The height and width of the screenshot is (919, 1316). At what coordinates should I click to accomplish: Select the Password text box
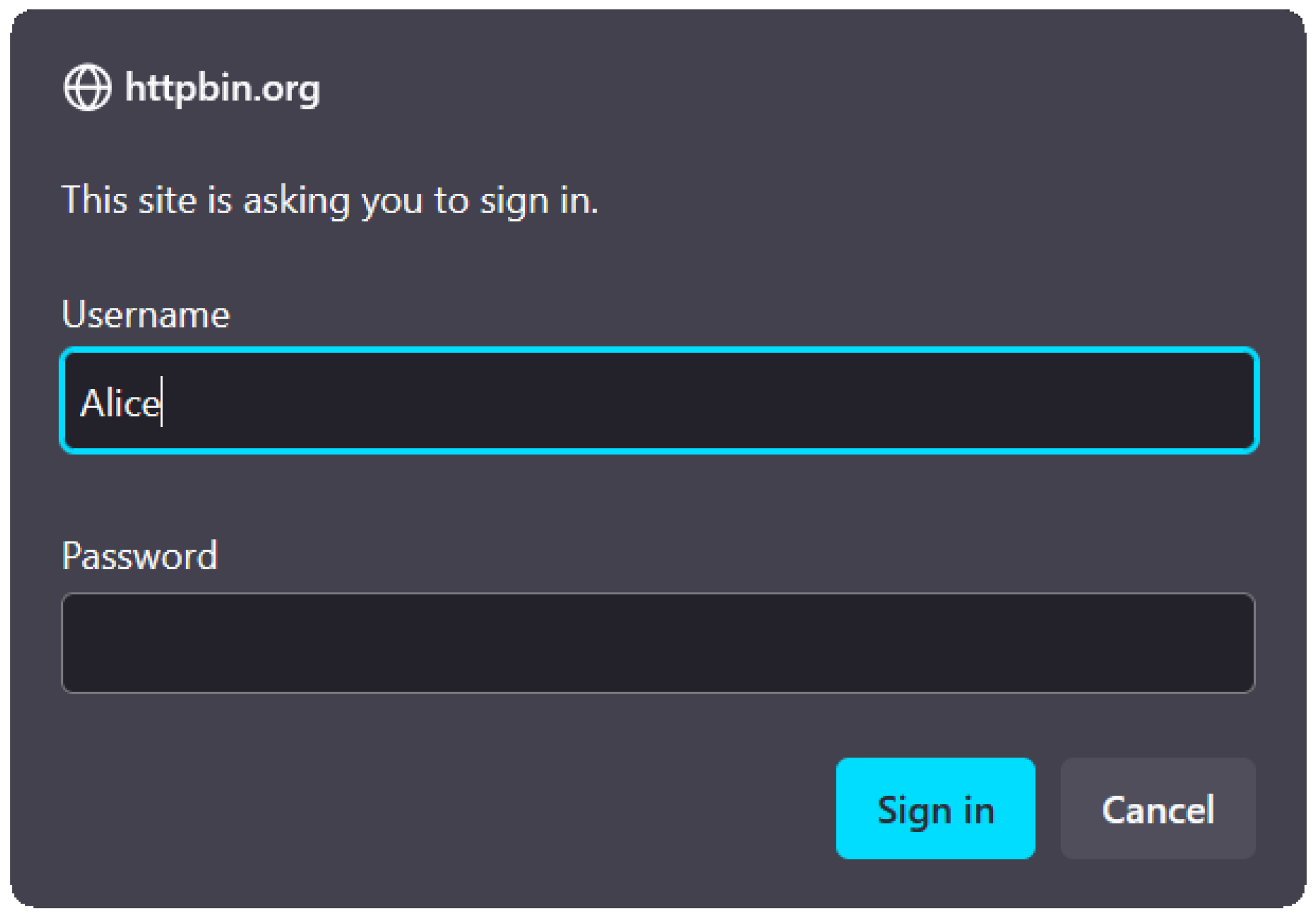tap(658, 643)
